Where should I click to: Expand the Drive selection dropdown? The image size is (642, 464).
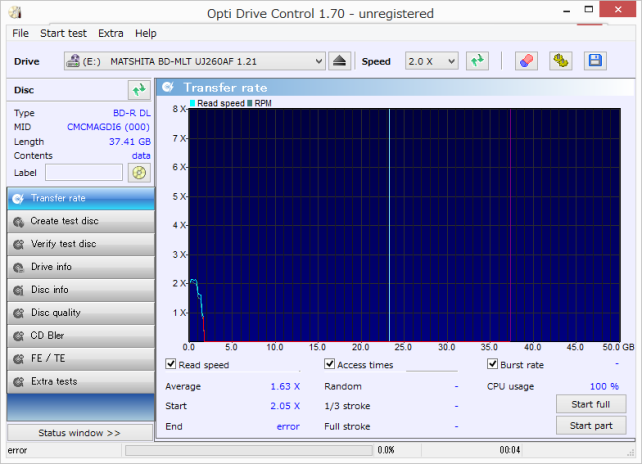pos(319,61)
